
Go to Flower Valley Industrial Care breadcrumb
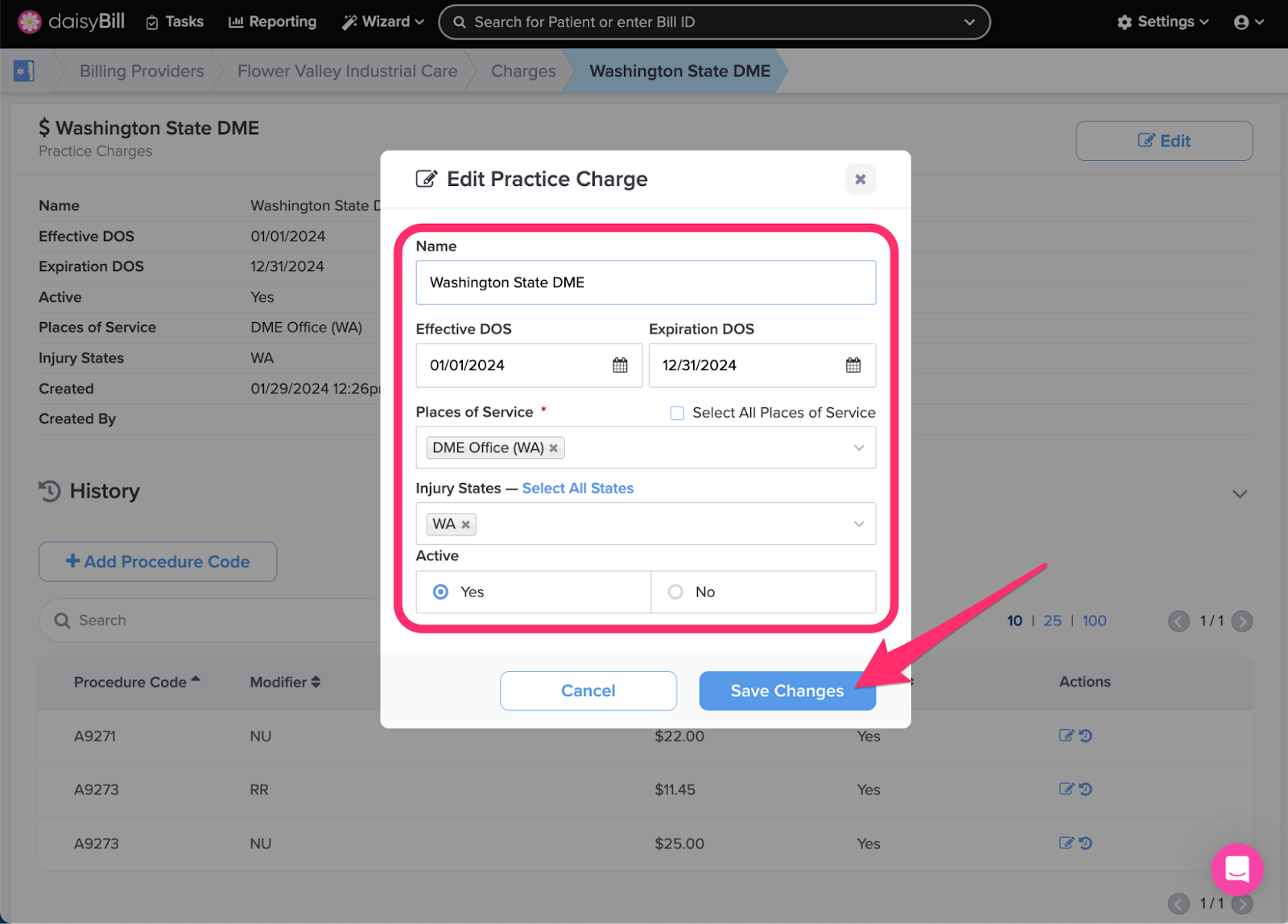tap(347, 71)
